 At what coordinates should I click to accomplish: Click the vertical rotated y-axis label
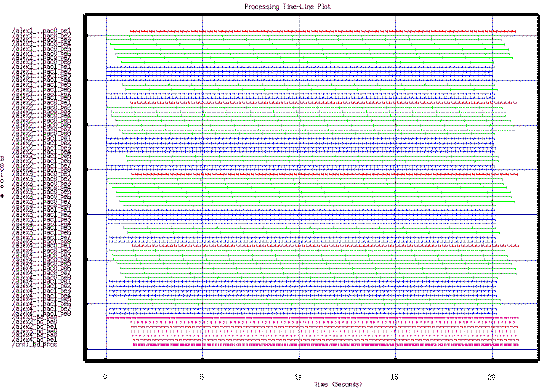coord(2,176)
